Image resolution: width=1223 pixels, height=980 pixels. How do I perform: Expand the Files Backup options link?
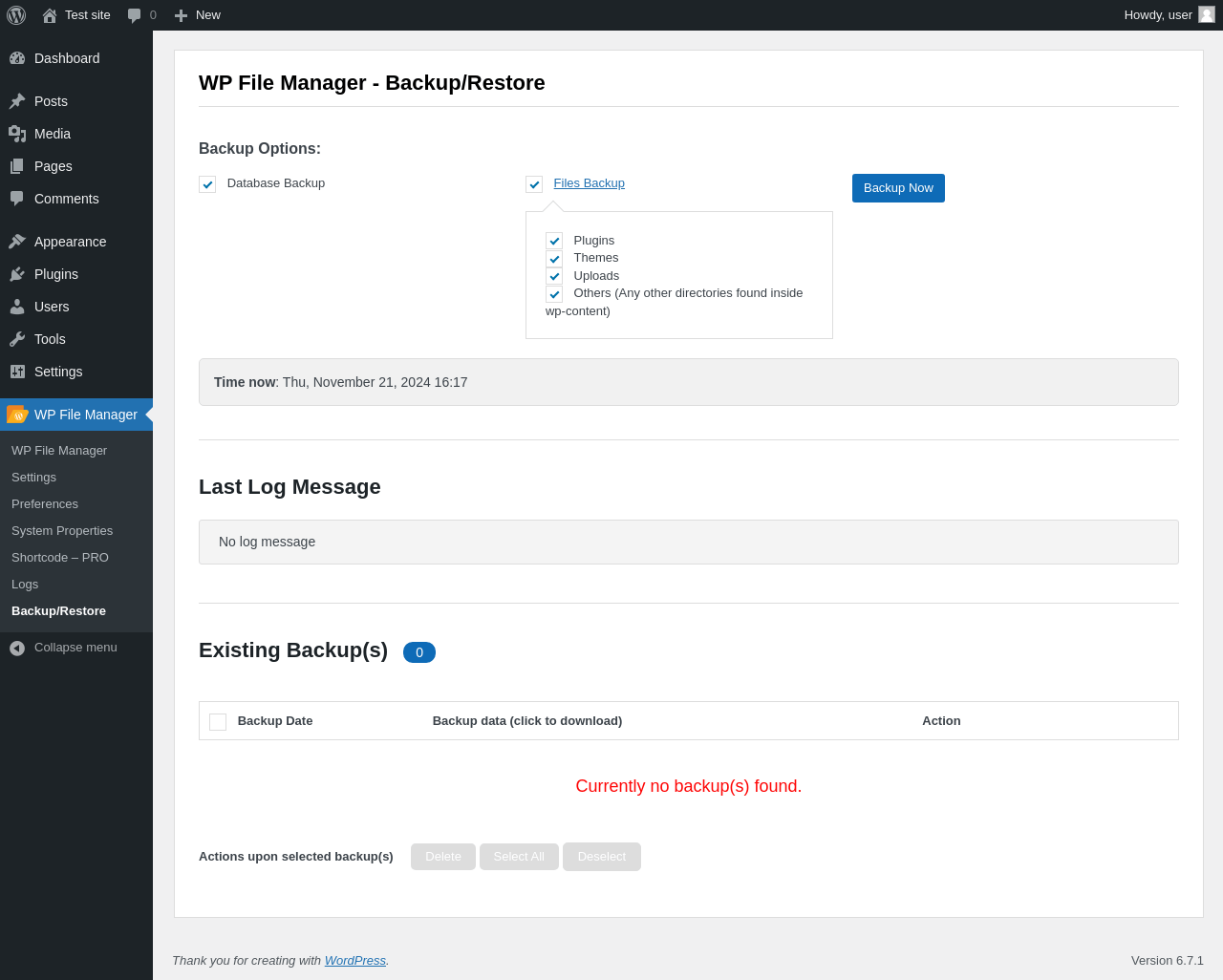(x=589, y=183)
